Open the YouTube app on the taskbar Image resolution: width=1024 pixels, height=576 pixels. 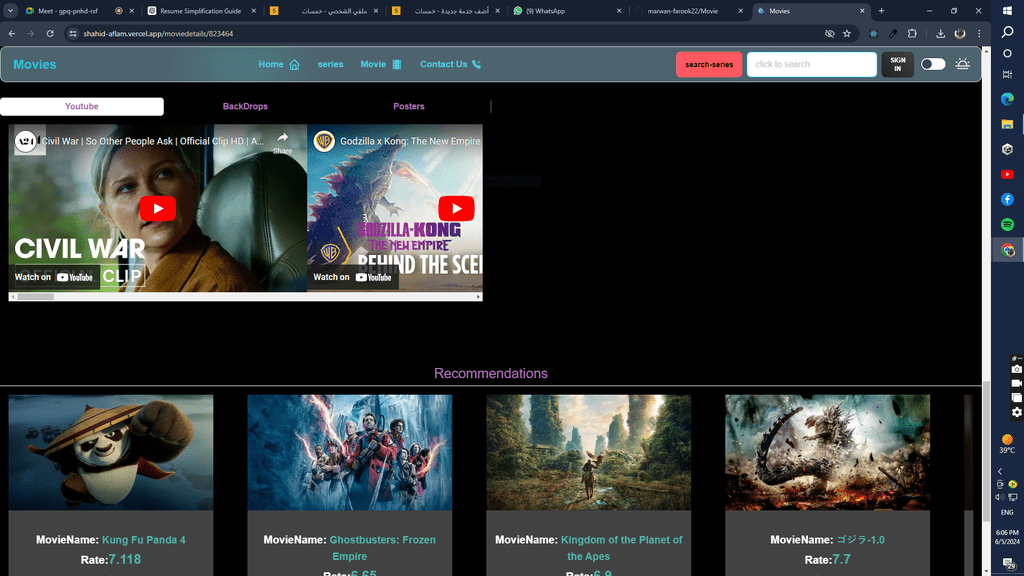tap(1008, 174)
